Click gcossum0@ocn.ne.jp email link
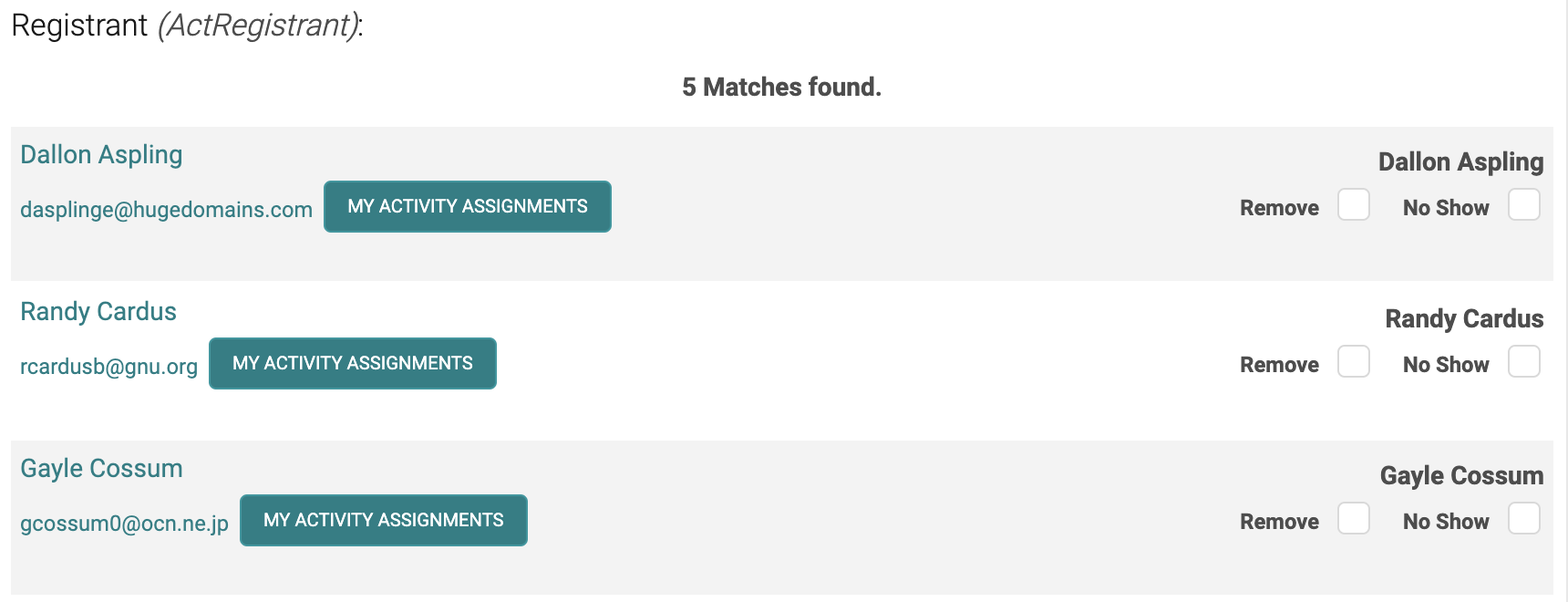This screenshot has height=602, width=1568. tap(124, 524)
